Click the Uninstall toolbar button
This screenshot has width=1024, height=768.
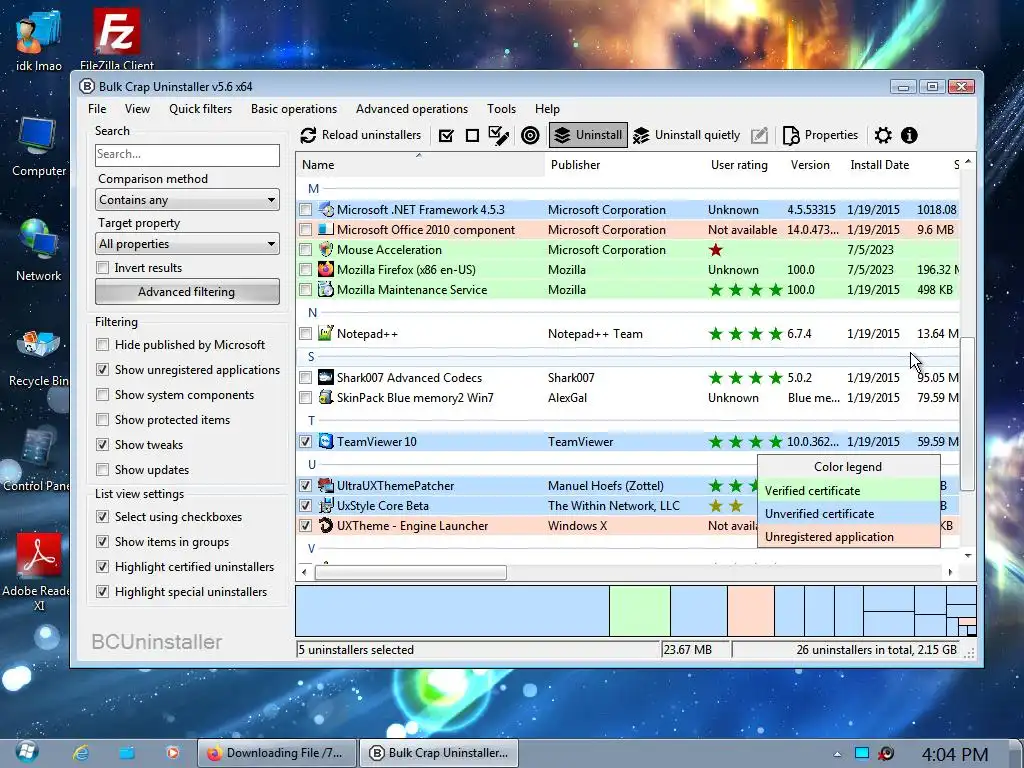click(588, 135)
